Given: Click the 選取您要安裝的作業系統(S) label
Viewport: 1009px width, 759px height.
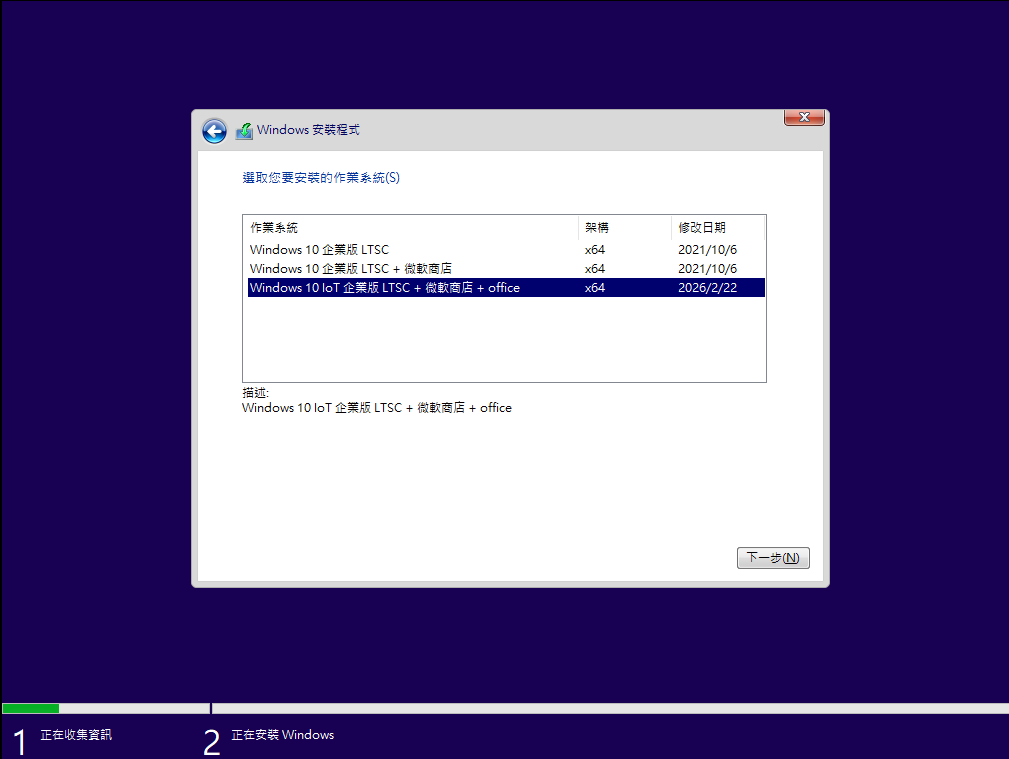Looking at the screenshot, I should click(x=321, y=178).
